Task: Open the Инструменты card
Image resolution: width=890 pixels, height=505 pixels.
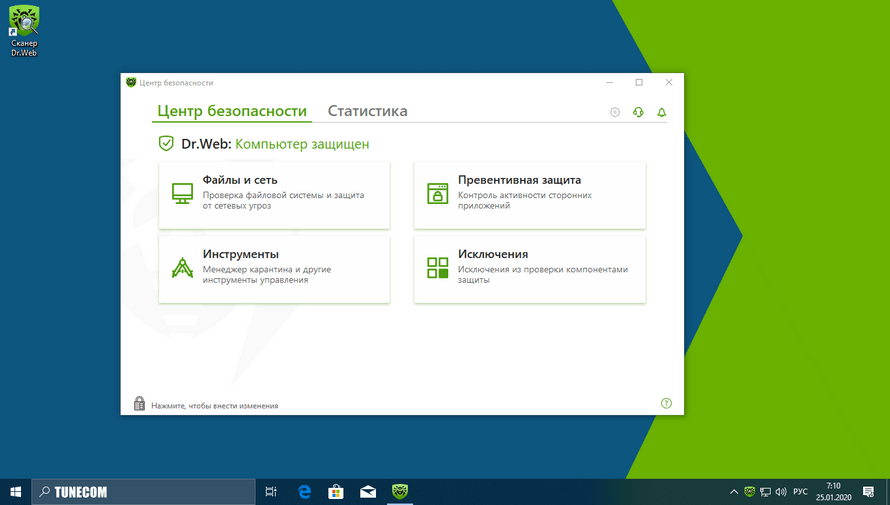Action: coord(274,270)
